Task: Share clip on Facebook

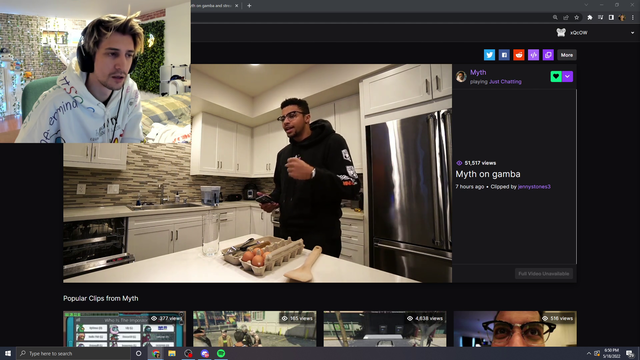Action: tap(504, 55)
